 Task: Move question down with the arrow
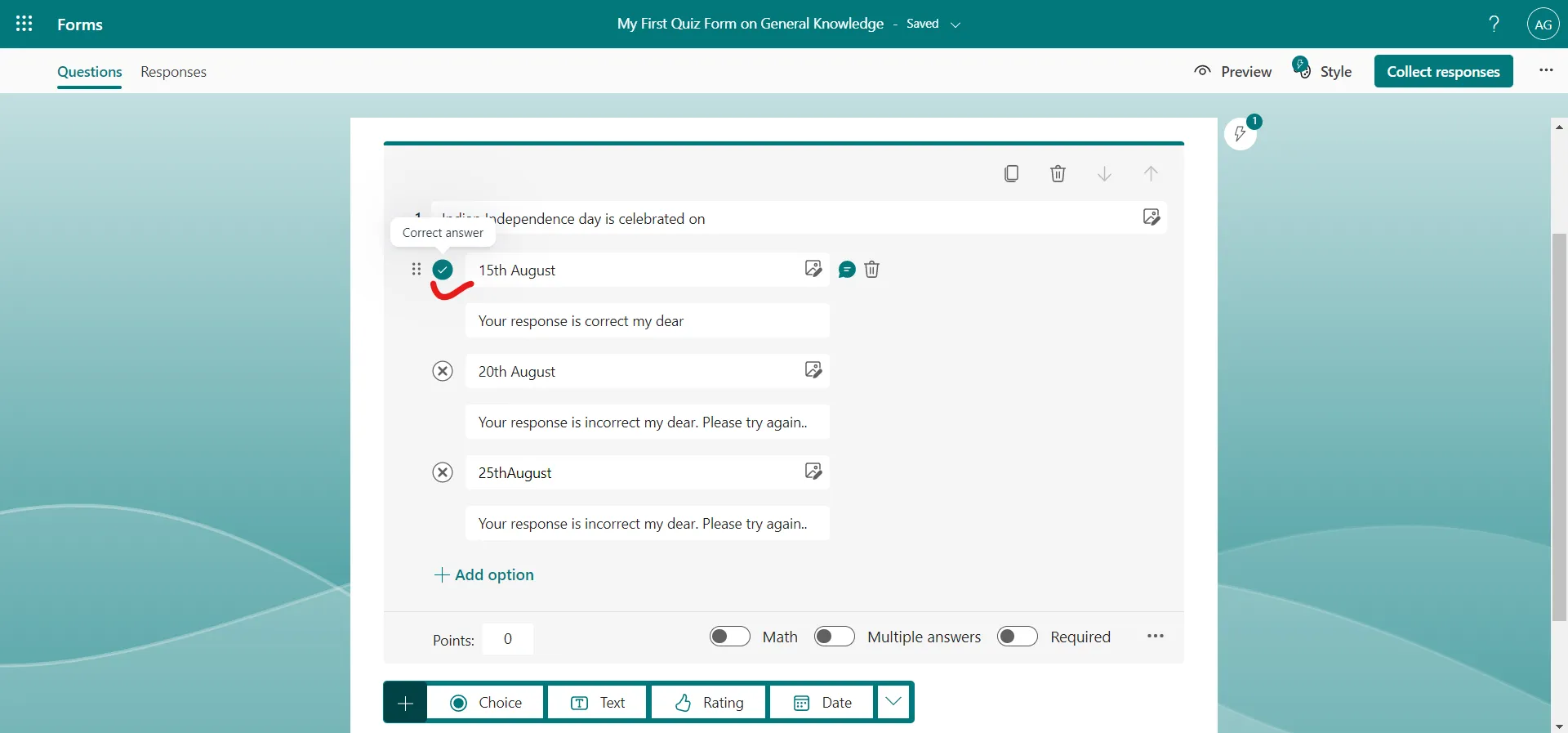pos(1104,173)
